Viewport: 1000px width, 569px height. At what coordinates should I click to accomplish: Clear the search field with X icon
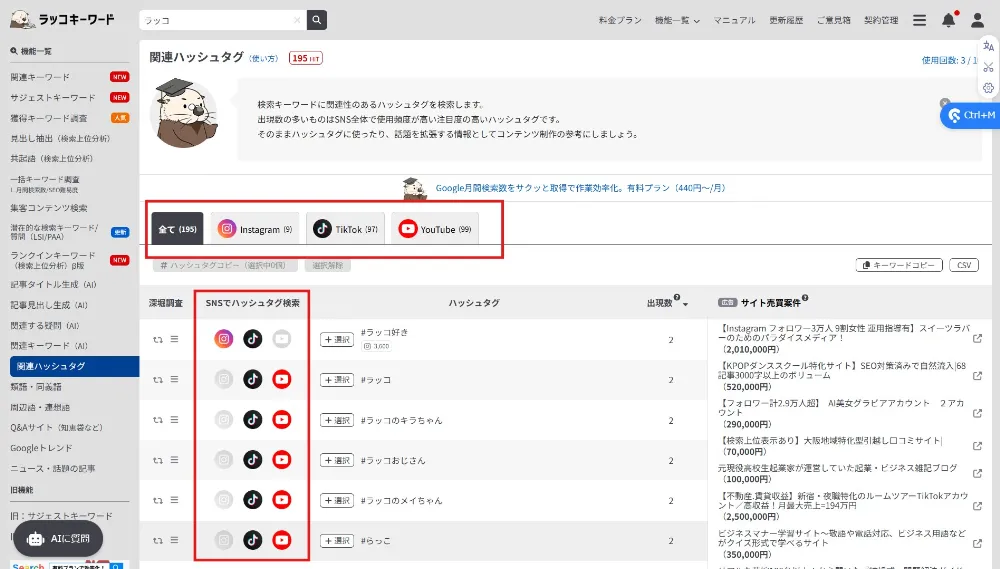(x=297, y=20)
